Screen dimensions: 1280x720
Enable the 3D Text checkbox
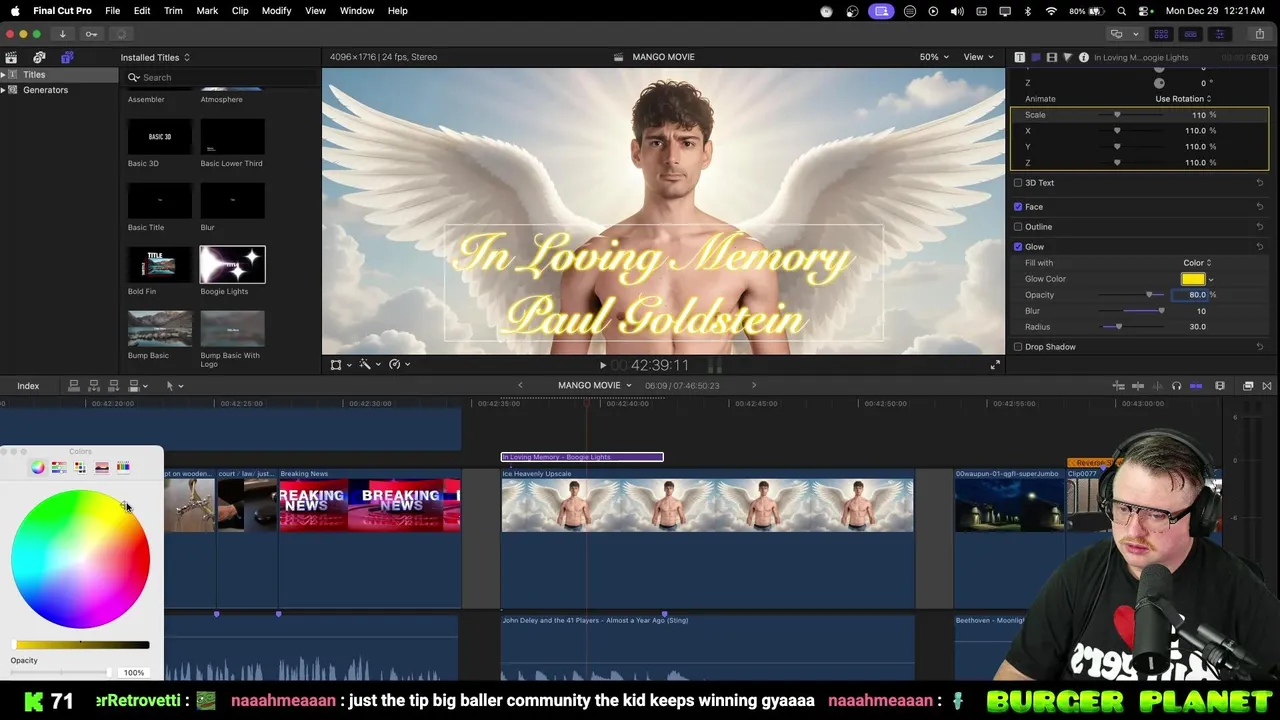click(x=1018, y=183)
